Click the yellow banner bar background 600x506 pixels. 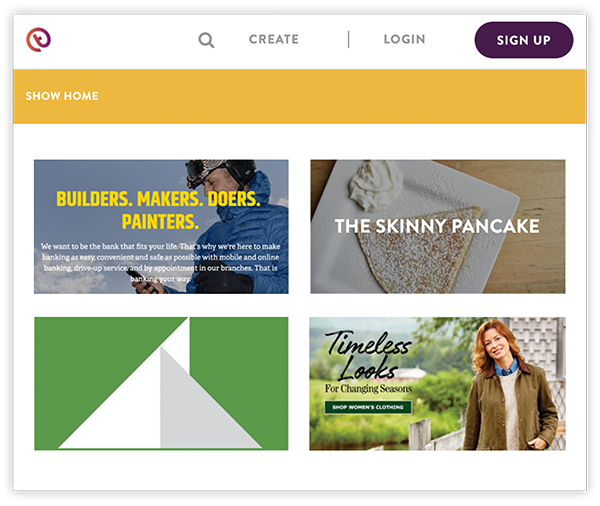click(x=300, y=96)
